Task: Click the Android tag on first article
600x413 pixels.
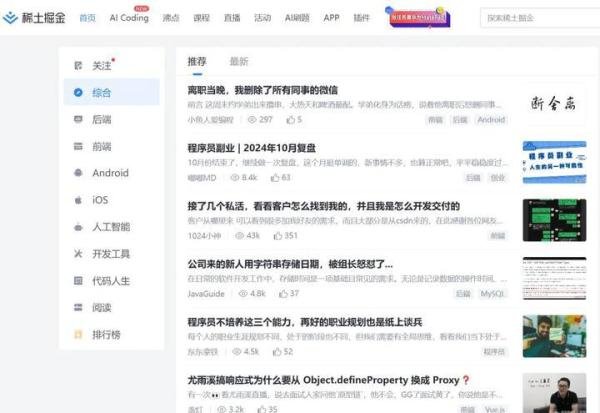Action: point(491,120)
